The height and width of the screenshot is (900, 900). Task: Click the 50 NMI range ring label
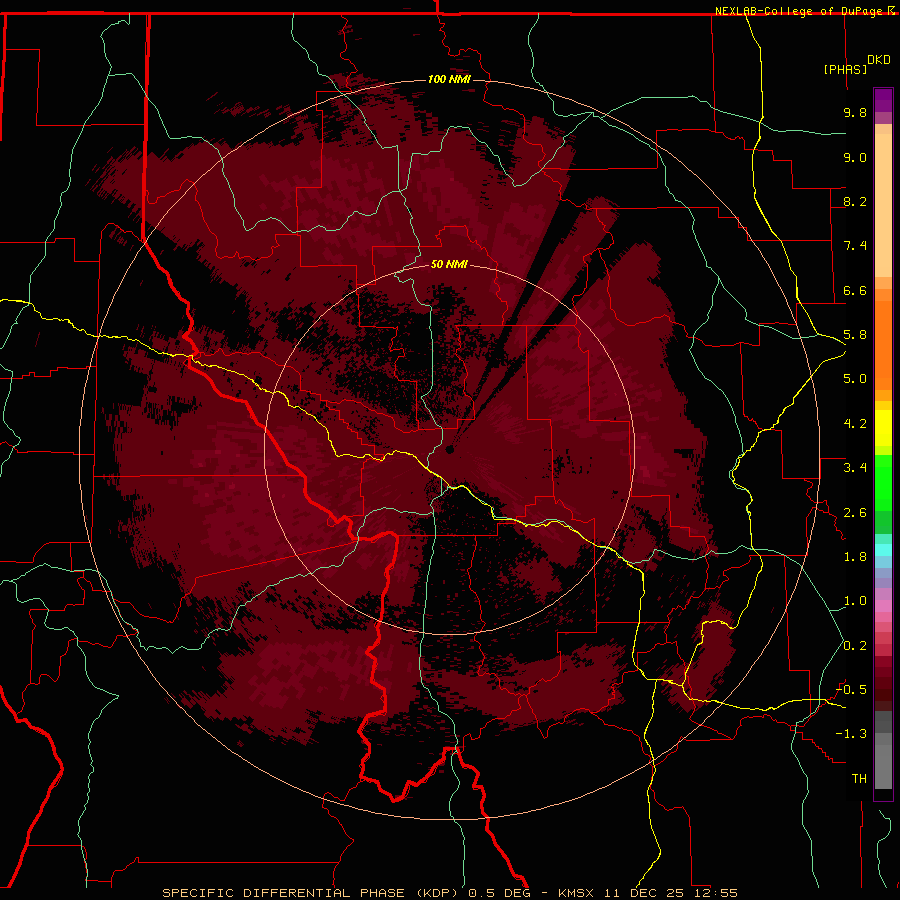[449, 264]
